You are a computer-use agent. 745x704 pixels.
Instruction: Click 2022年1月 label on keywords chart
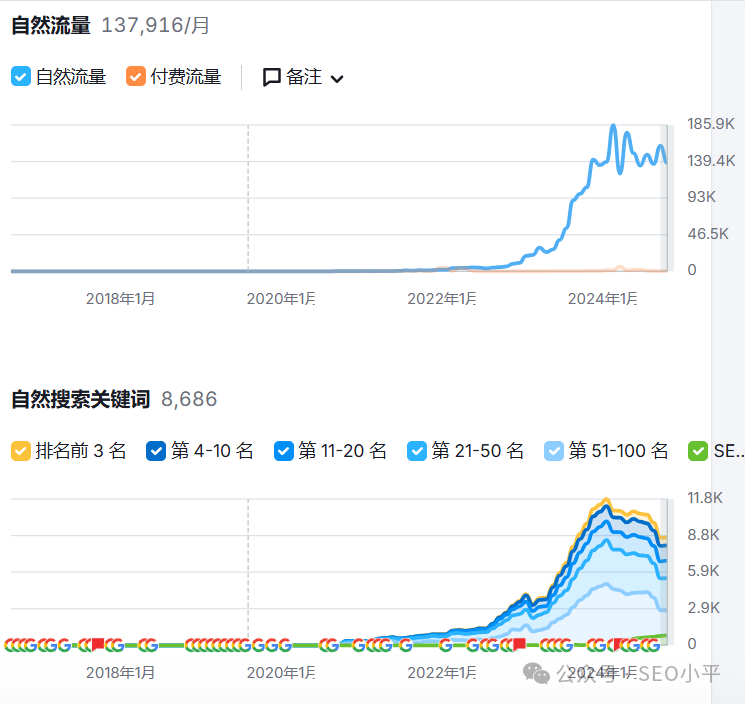point(442,673)
